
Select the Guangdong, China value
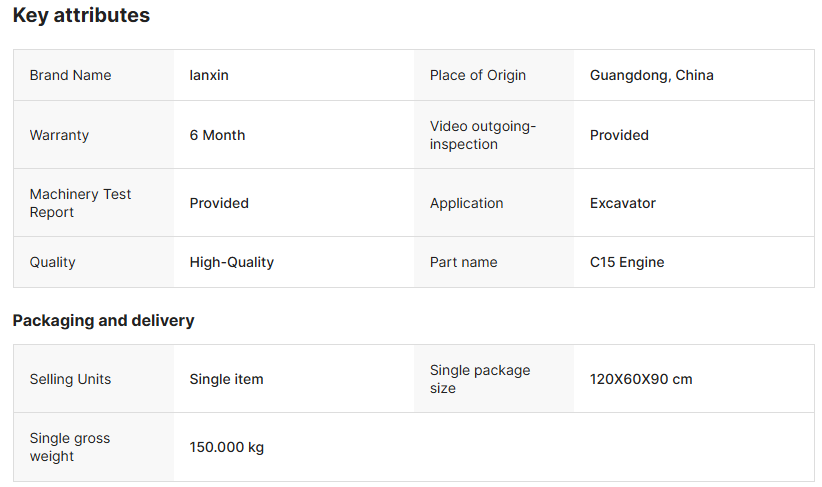click(651, 75)
